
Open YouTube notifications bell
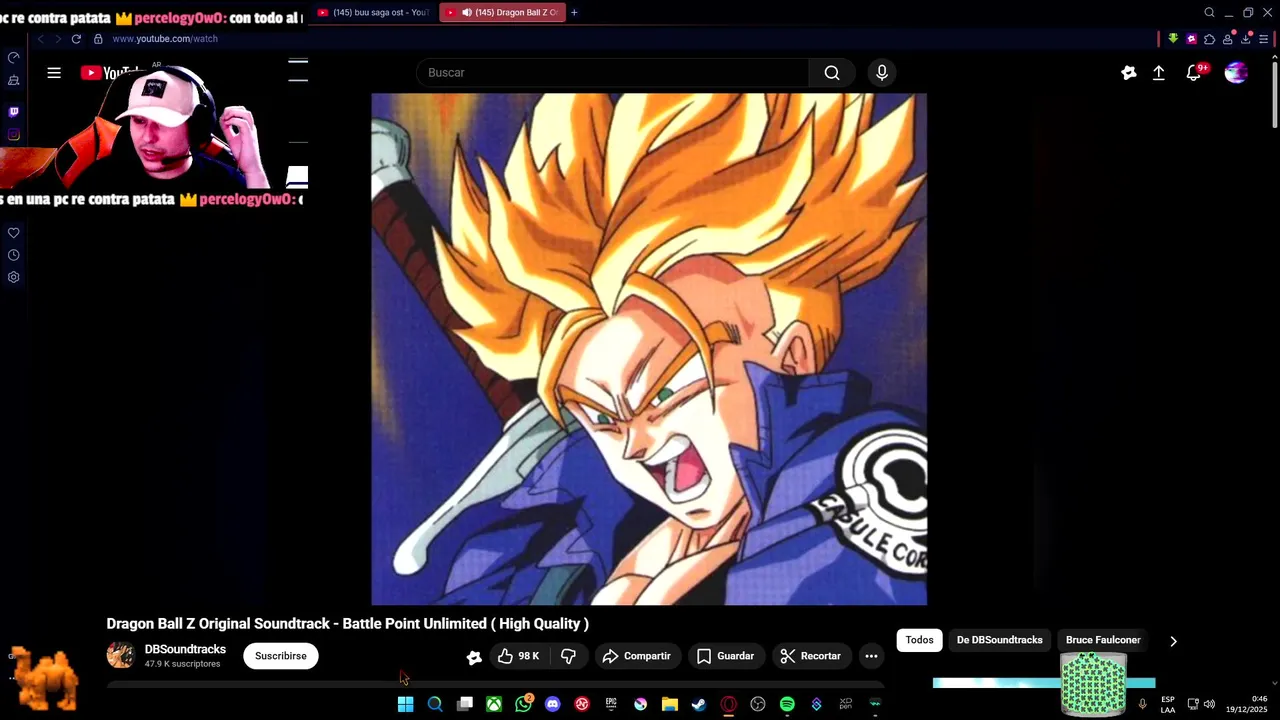1194,73
